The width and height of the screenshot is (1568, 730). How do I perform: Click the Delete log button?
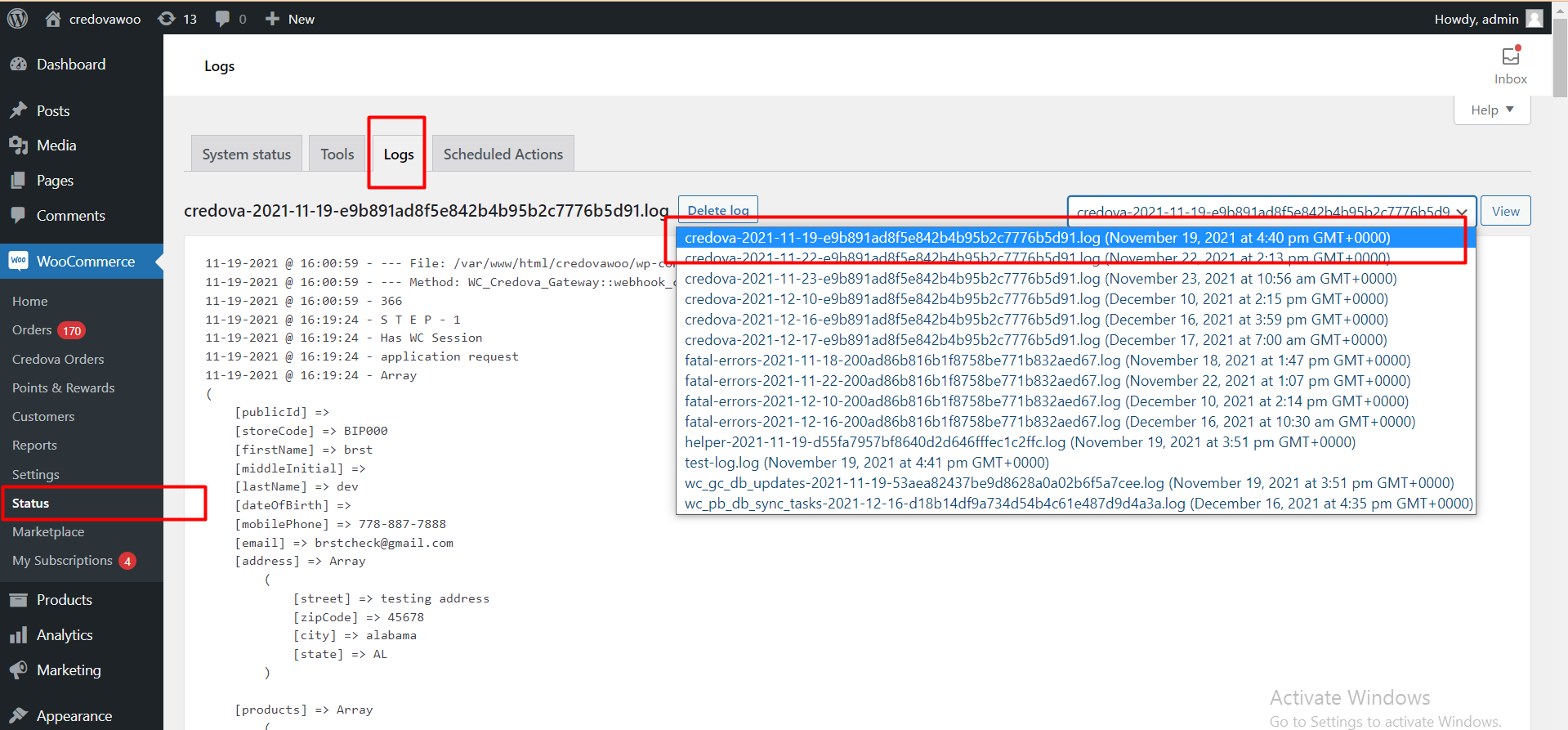(718, 210)
